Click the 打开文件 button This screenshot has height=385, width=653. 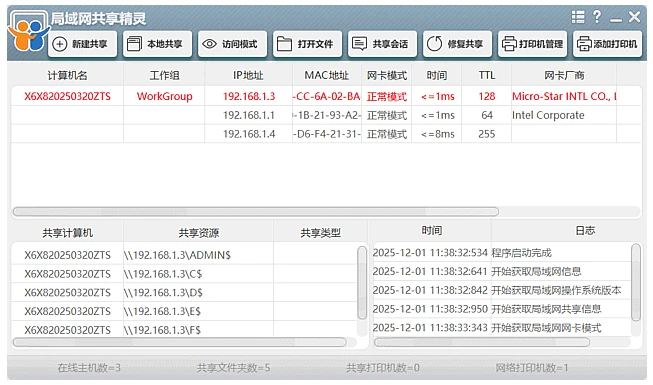pyautogui.click(x=307, y=44)
